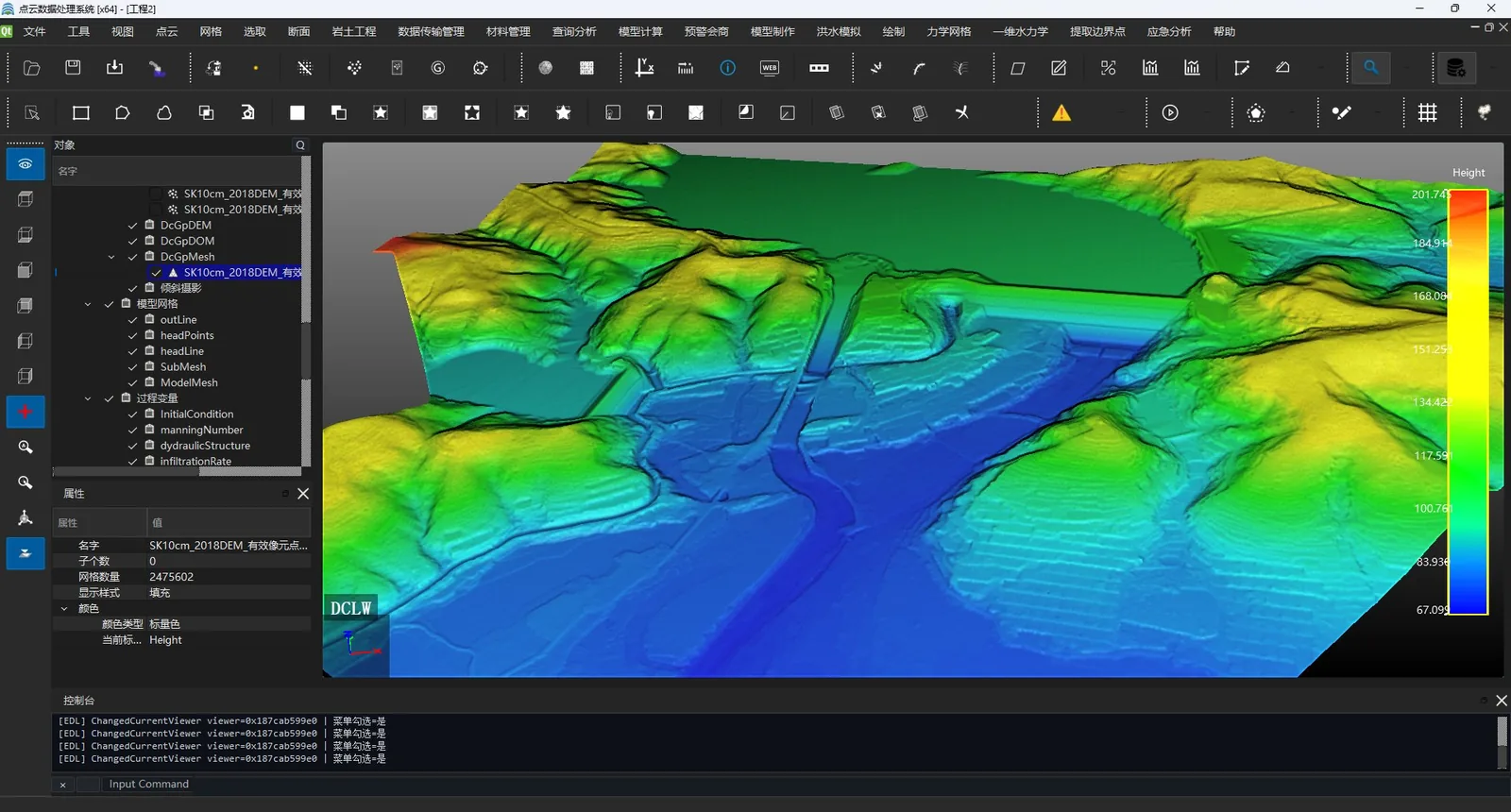Collapse the 过程变量 tree node
This screenshot has width=1511, height=812.
coord(88,398)
